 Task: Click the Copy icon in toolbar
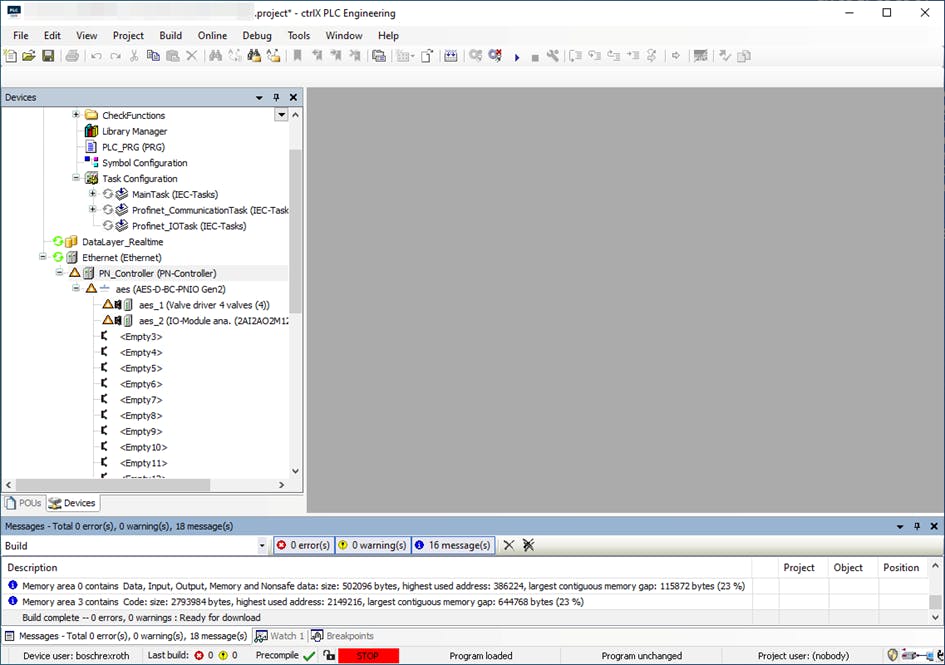click(x=153, y=56)
